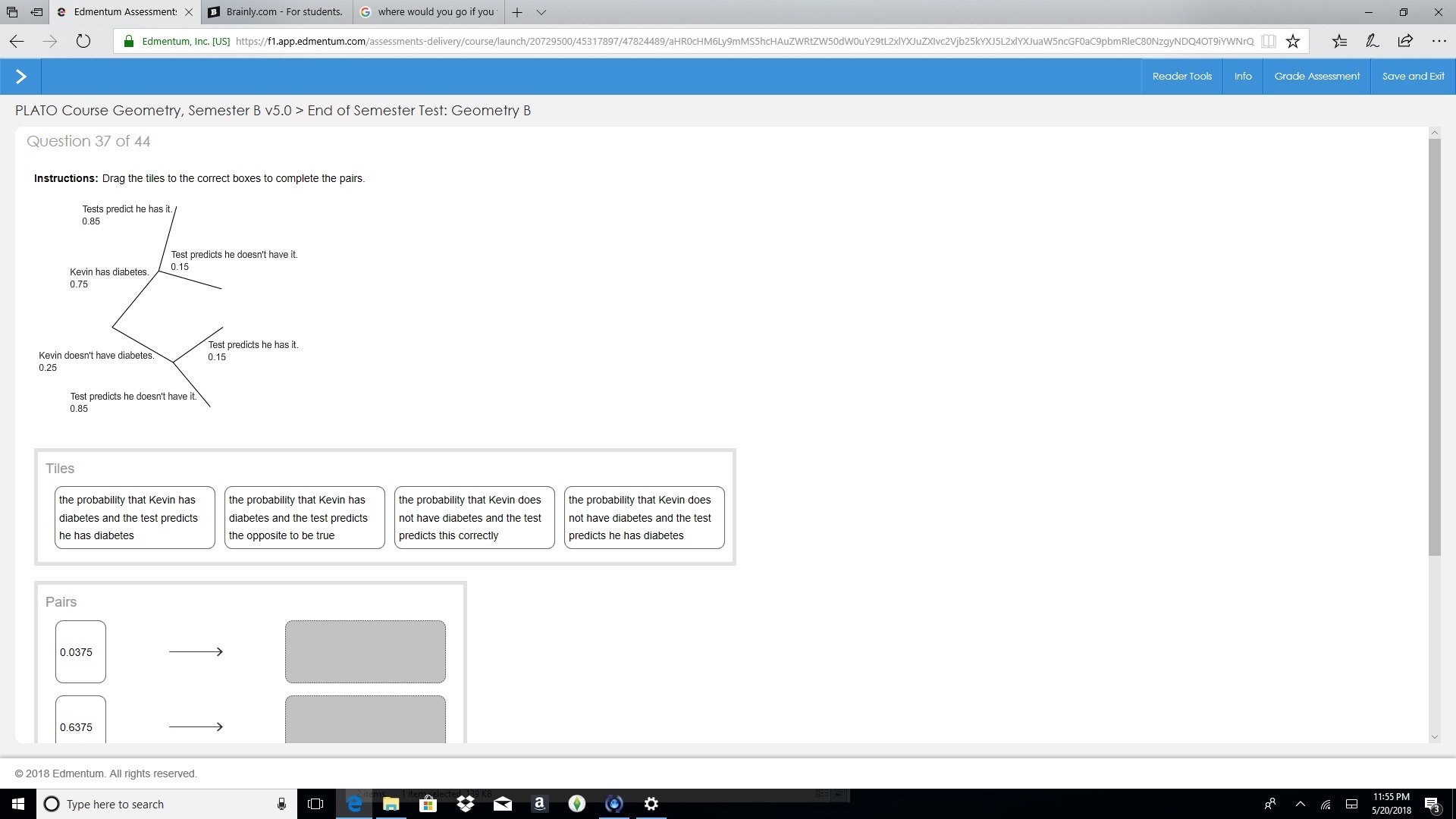Show hidden system tray icons chevron

(1301, 804)
